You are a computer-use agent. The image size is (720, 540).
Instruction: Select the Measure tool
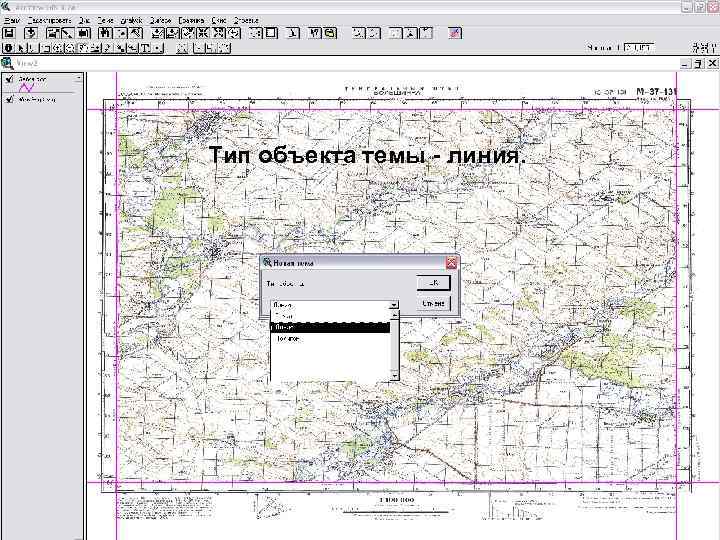click(96, 48)
